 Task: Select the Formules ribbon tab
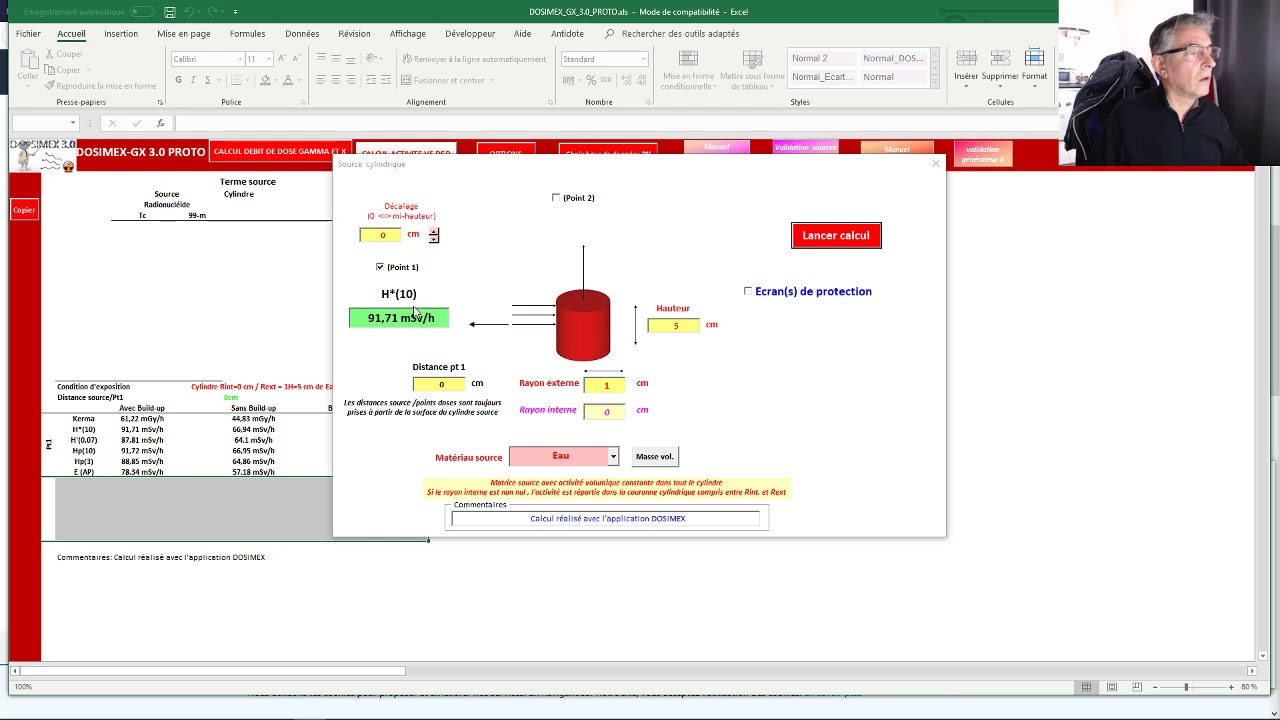(247, 33)
